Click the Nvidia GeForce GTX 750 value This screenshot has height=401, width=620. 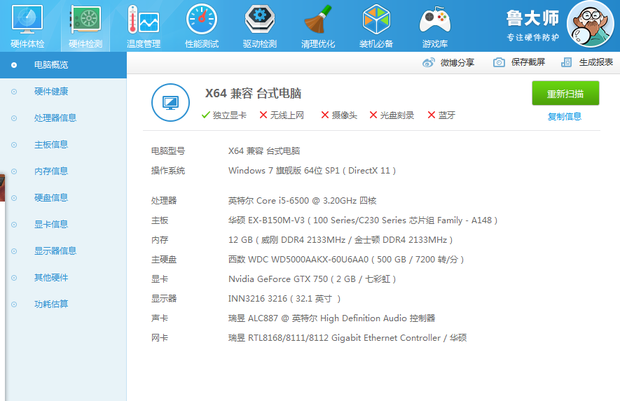tap(312, 279)
